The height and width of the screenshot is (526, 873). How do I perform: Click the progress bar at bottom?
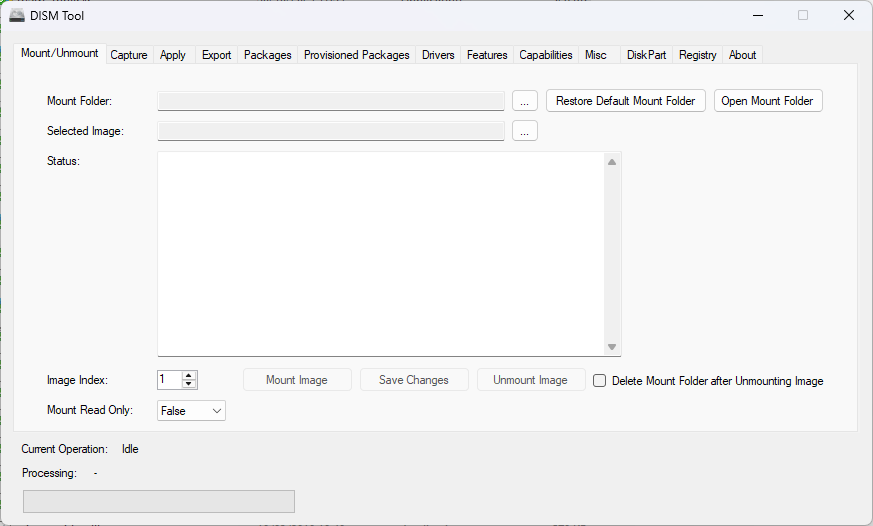click(158, 501)
